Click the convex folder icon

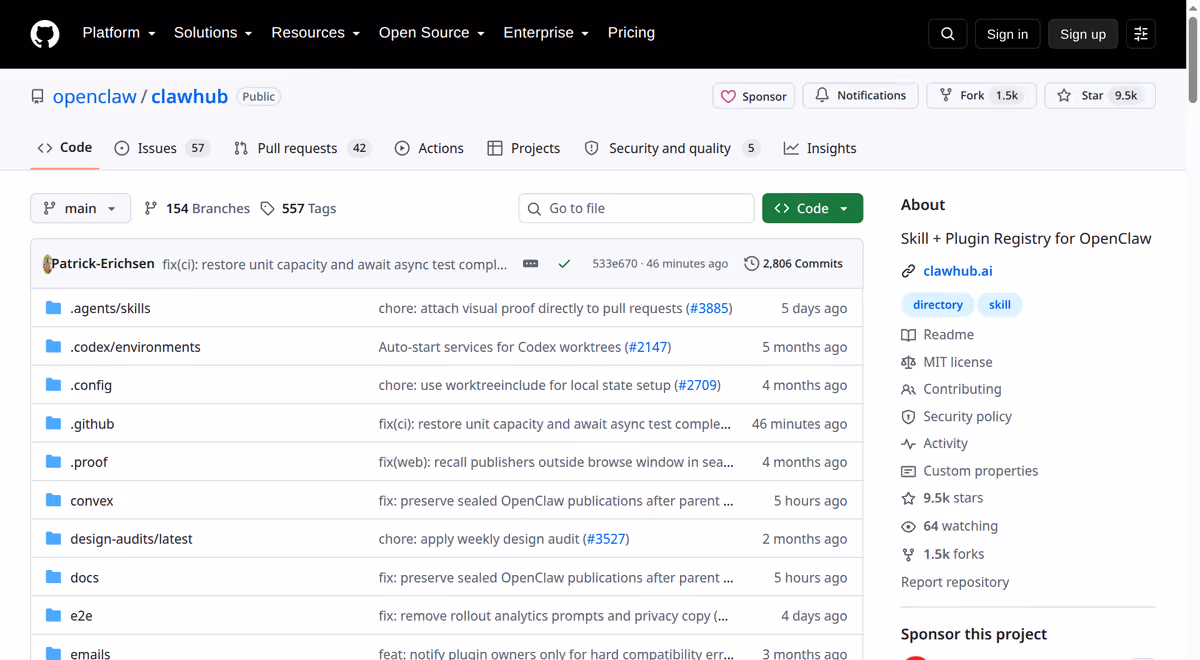click(x=54, y=500)
